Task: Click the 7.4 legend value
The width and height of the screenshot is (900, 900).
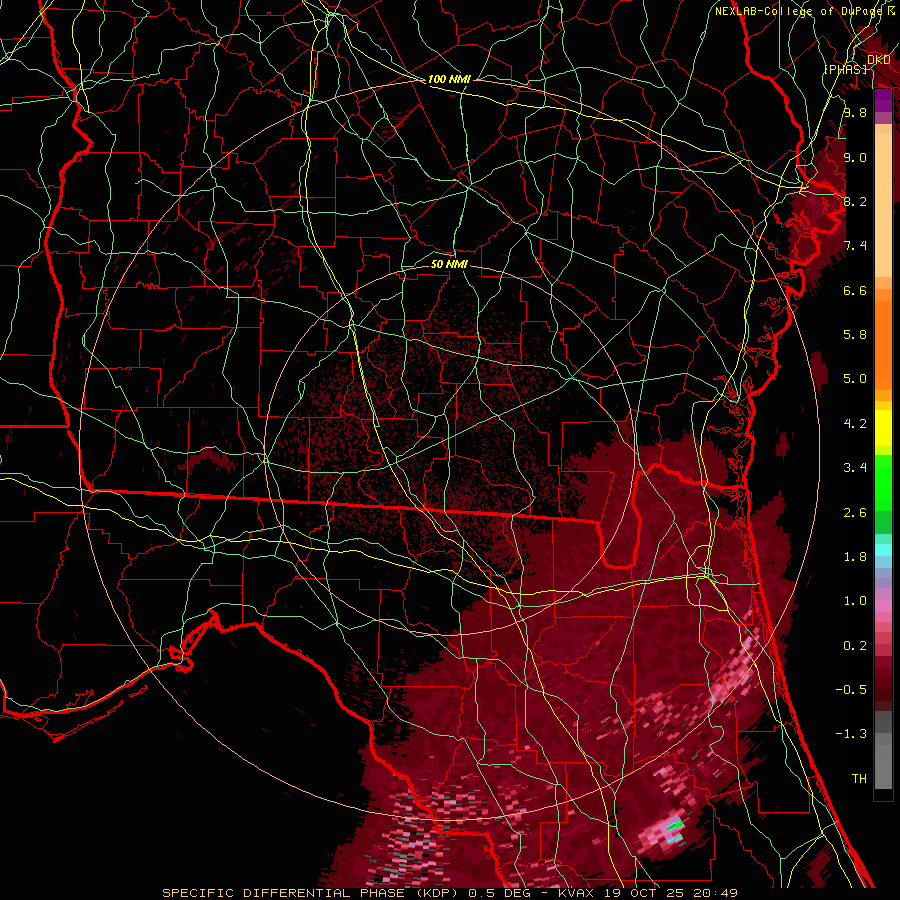Action: point(855,246)
